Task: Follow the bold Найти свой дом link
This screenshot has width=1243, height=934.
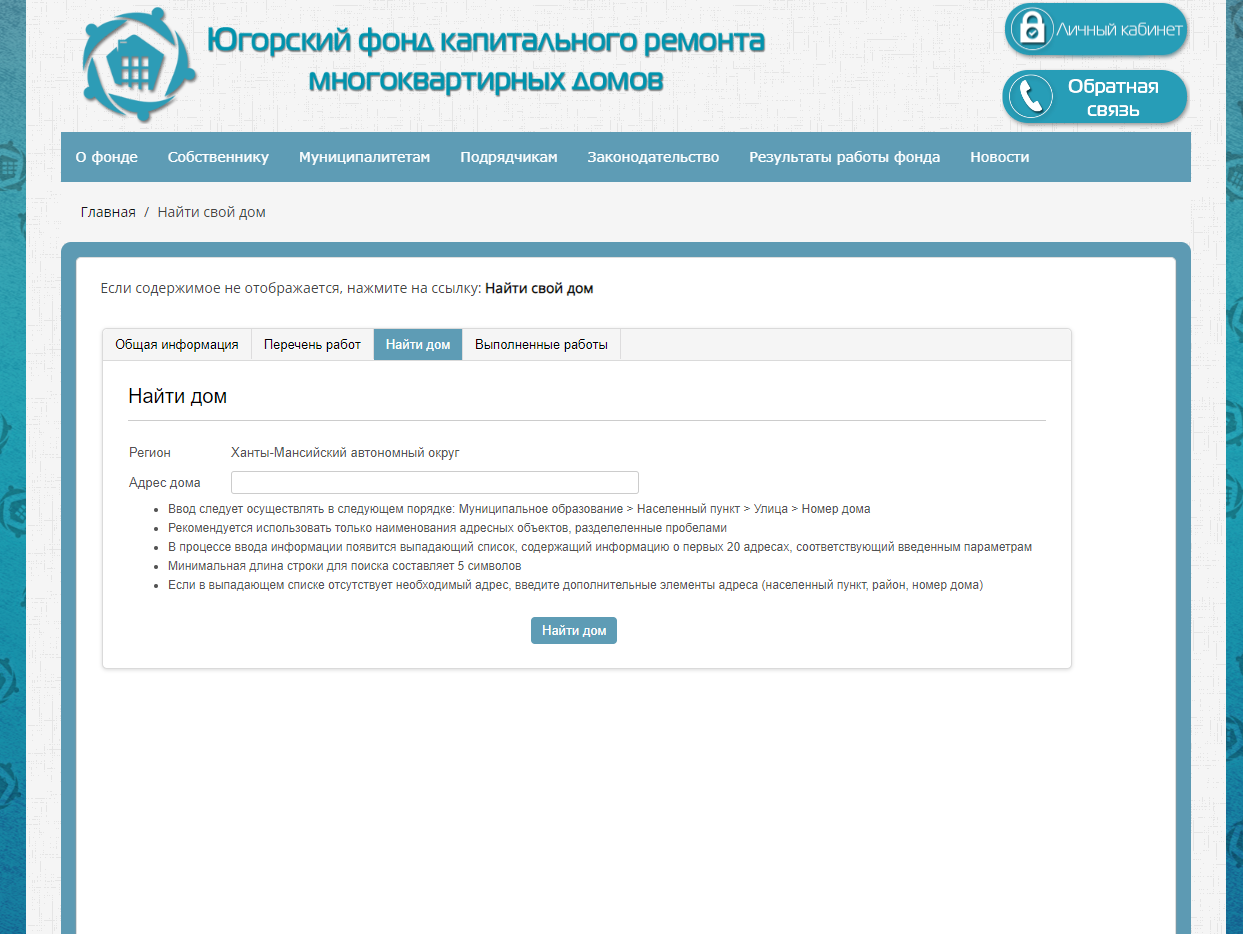Action: pos(539,288)
